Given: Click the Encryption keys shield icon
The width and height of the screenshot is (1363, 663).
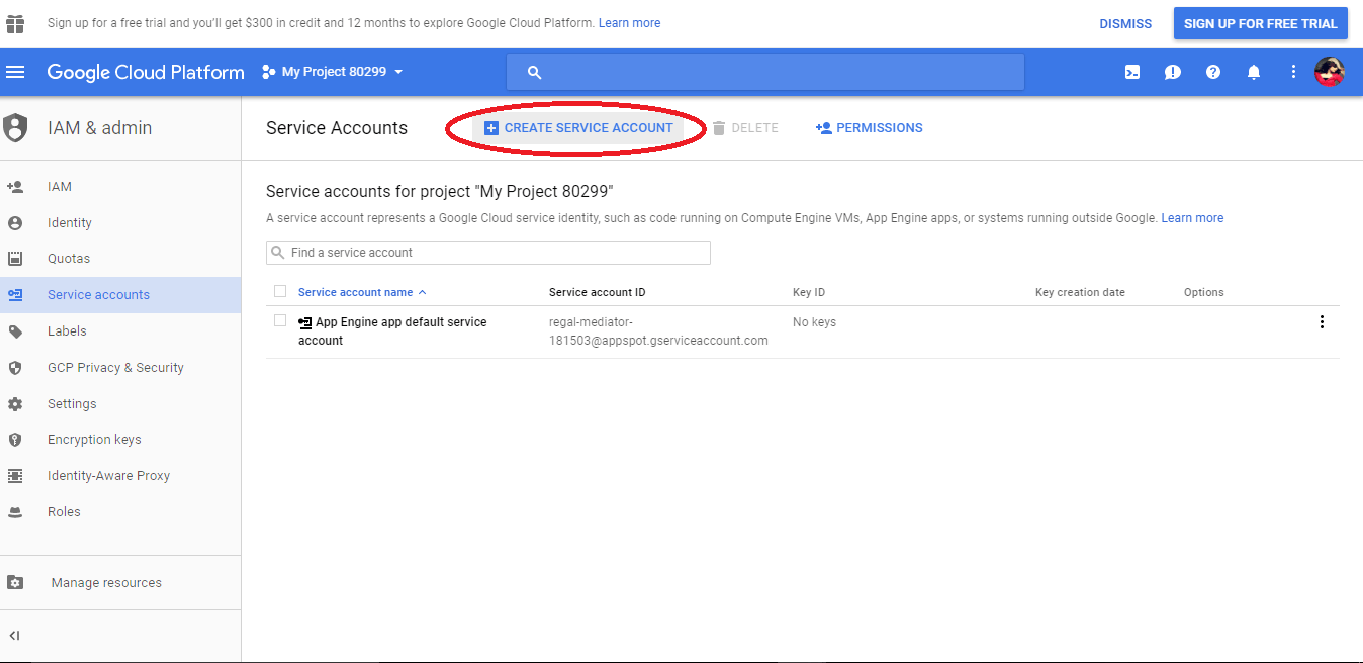Looking at the screenshot, I should [15, 440].
